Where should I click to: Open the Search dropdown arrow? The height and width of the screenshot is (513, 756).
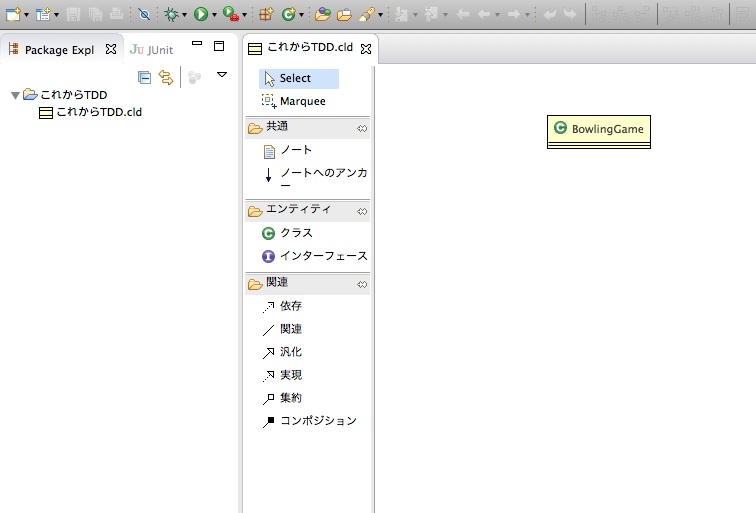coord(380,15)
